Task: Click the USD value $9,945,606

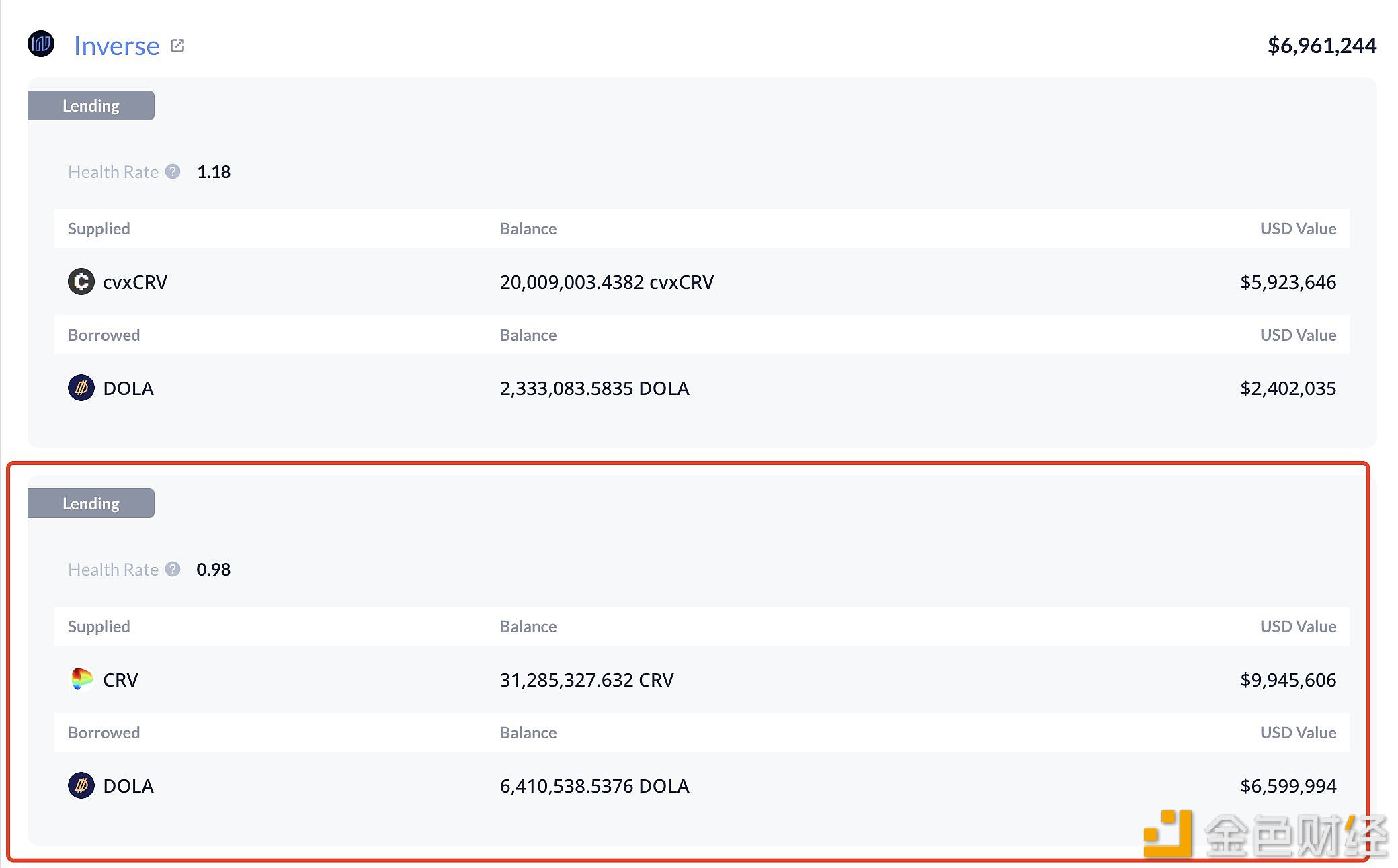Action: (1288, 680)
